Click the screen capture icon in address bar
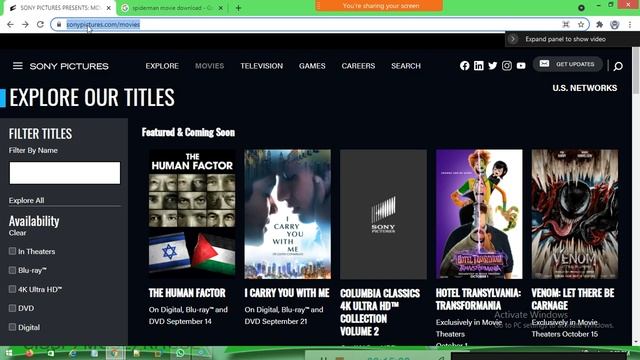The width and height of the screenshot is (640, 360). pyautogui.click(x=566, y=24)
